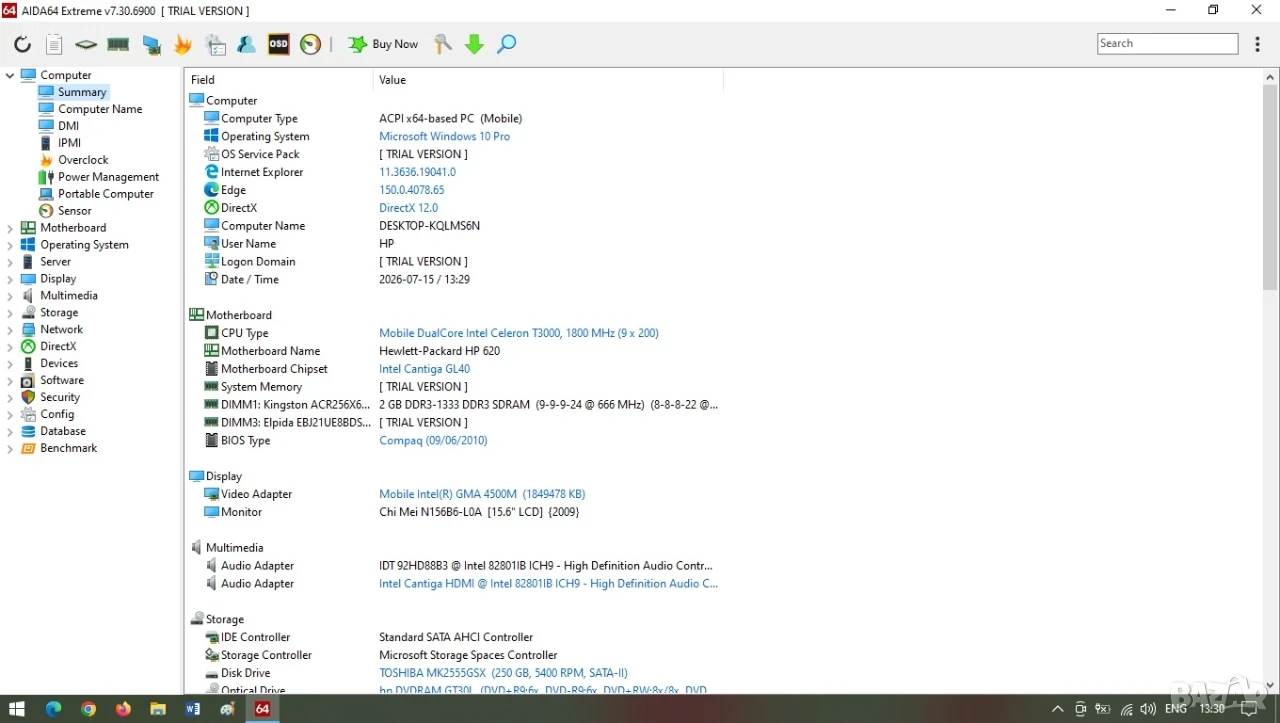Viewport: 1280px width, 723px height.
Task: Select the Chi Mei N156B6-L0A monitor value
Action: pos(479,512)
